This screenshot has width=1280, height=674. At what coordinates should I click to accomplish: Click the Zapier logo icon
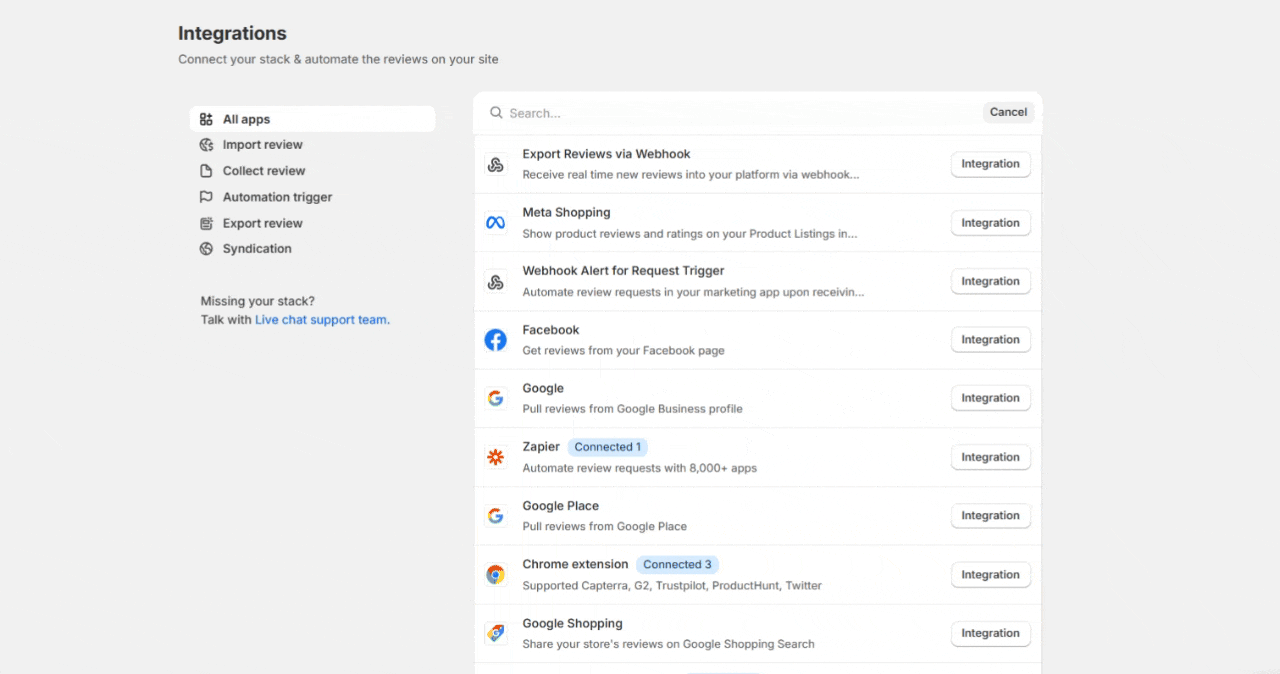pyautogui.click(x=495, y=457)
